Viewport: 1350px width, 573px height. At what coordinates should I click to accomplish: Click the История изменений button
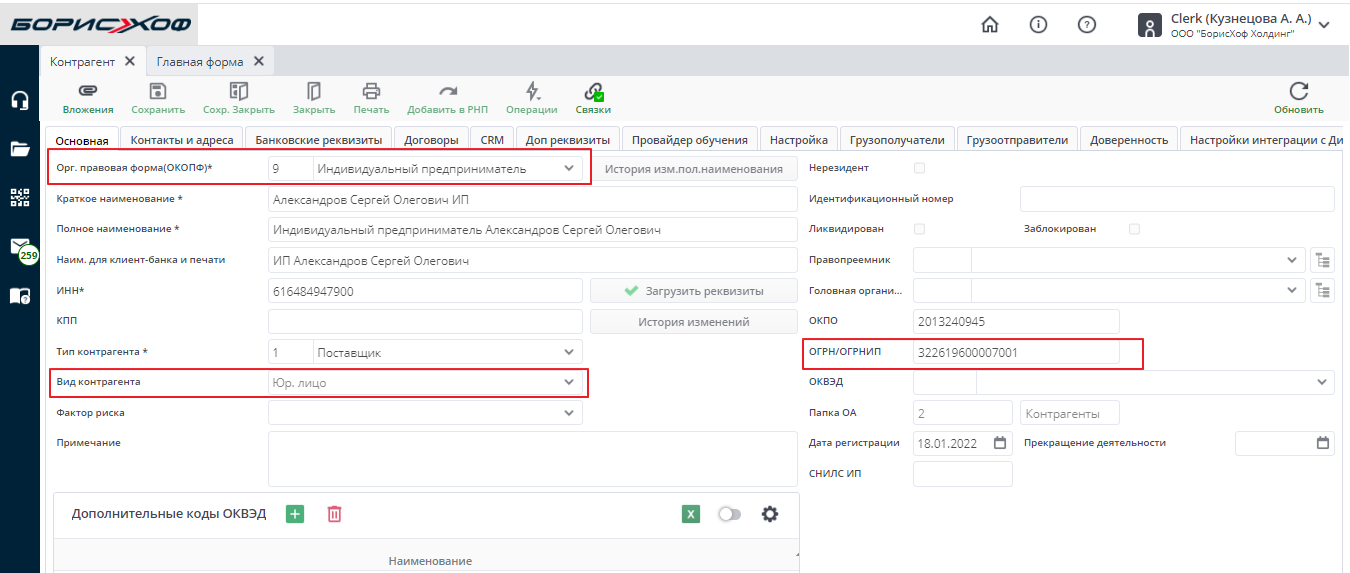(x=693, y=322)
